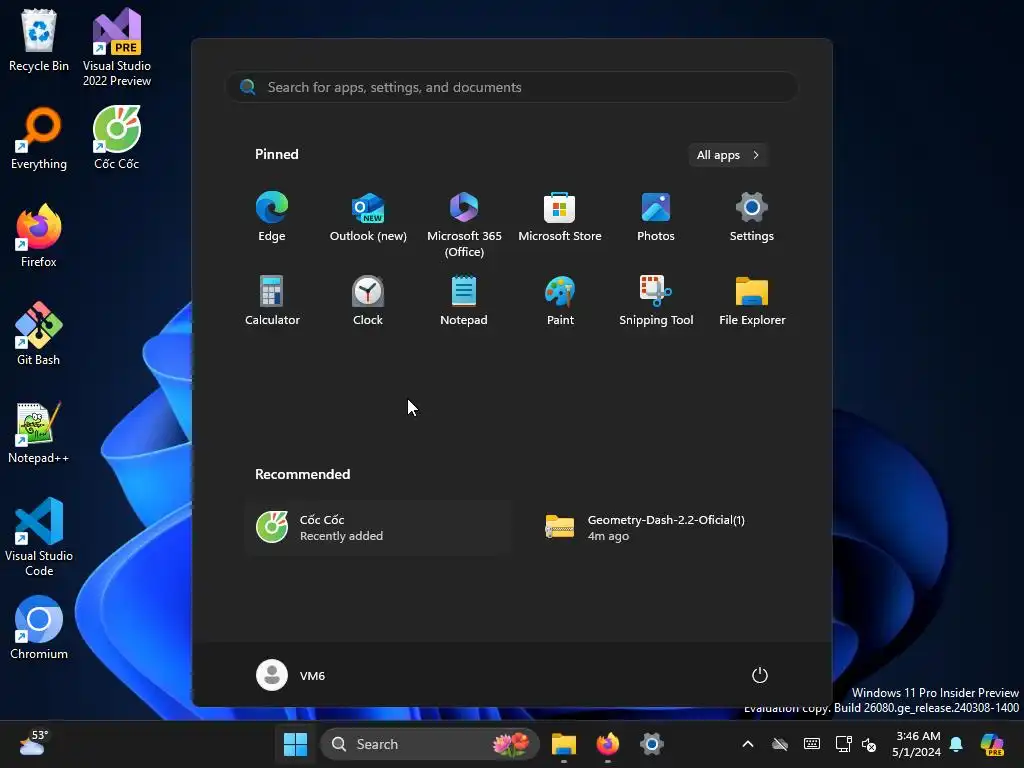This screenshot has height=768, width=1024.
Task: Launch the Clock app
Action: click(368, 301)
